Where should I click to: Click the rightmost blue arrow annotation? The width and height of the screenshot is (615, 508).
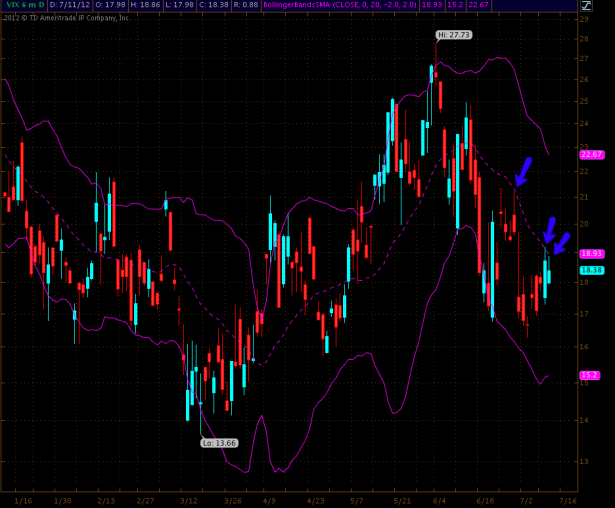point(560,243)
